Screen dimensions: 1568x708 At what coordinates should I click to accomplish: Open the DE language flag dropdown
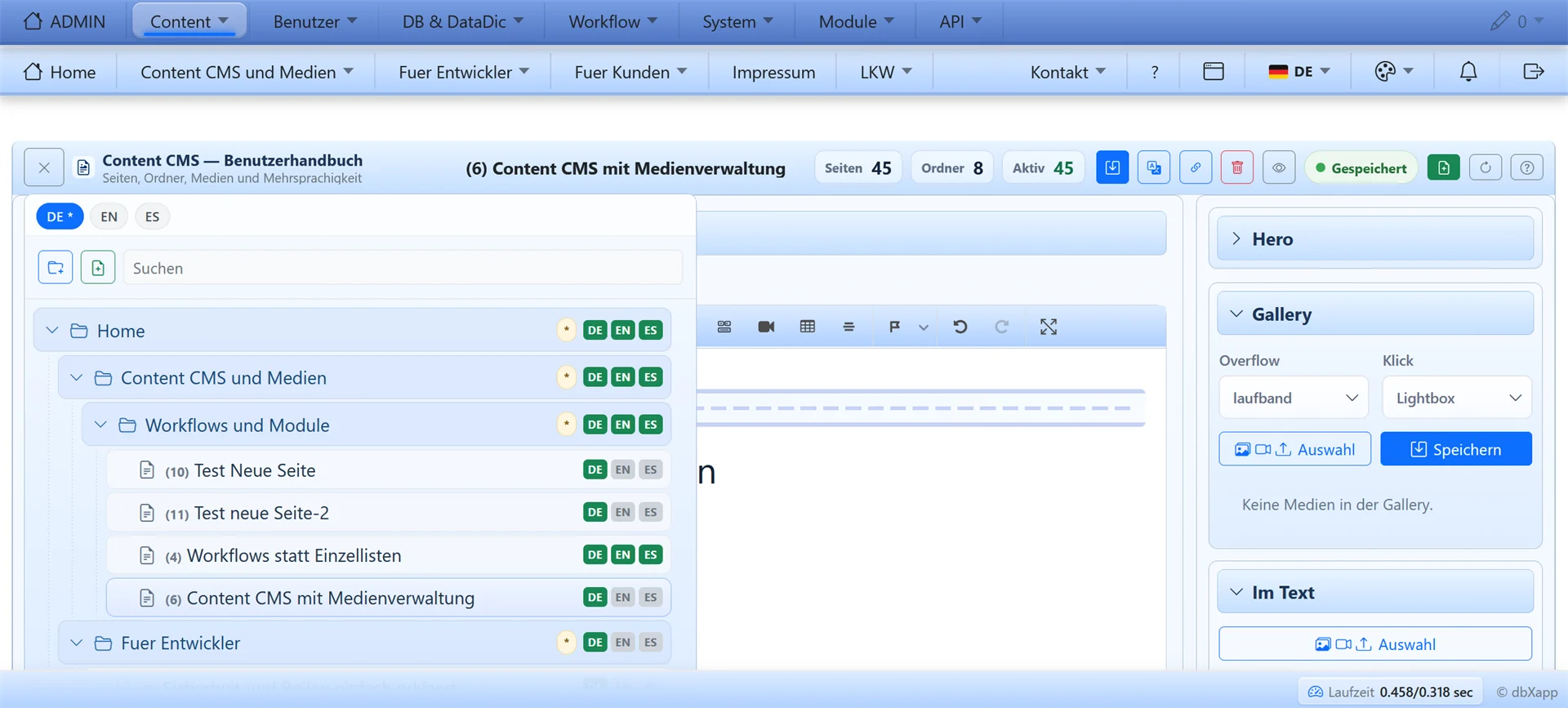click(x=1298, y=72)
